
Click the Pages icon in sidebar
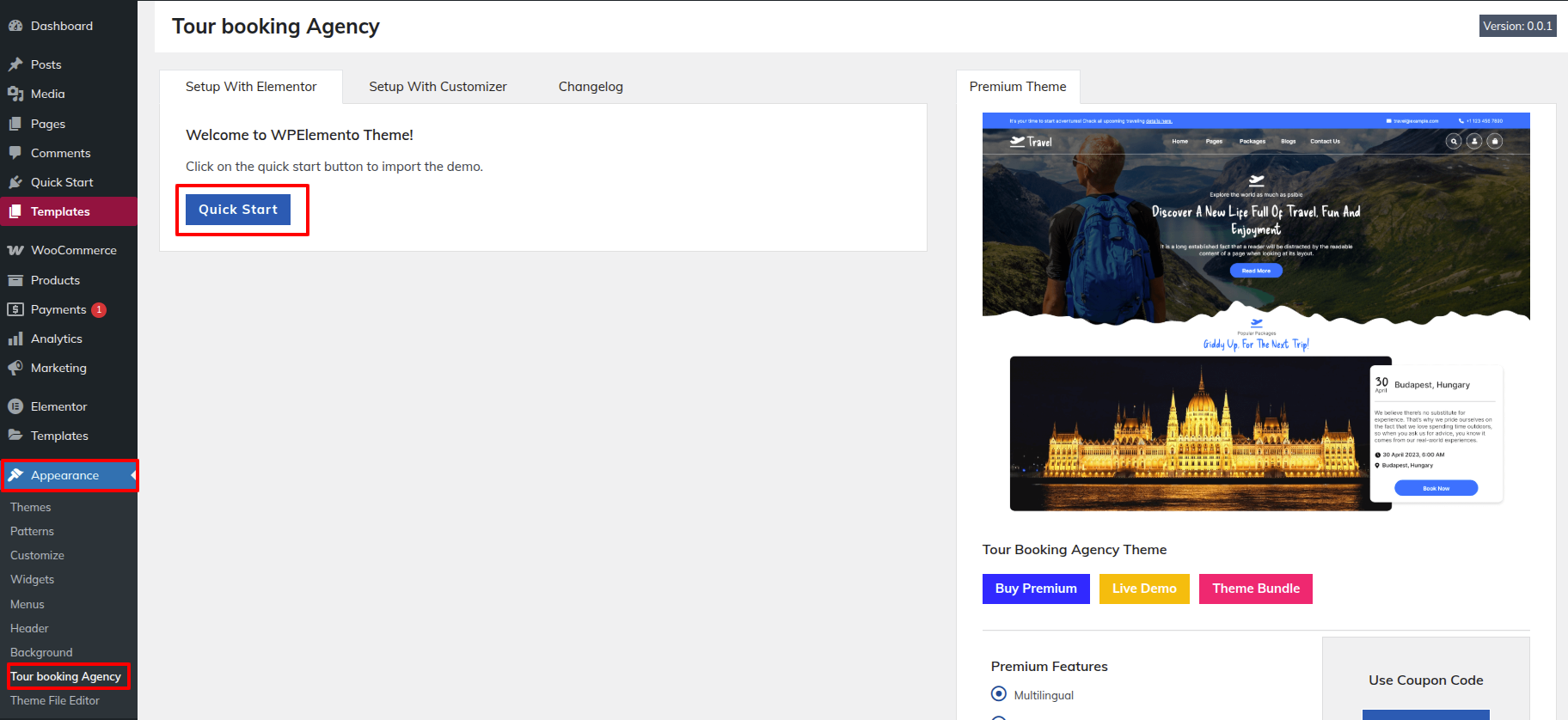click(15, 124)
